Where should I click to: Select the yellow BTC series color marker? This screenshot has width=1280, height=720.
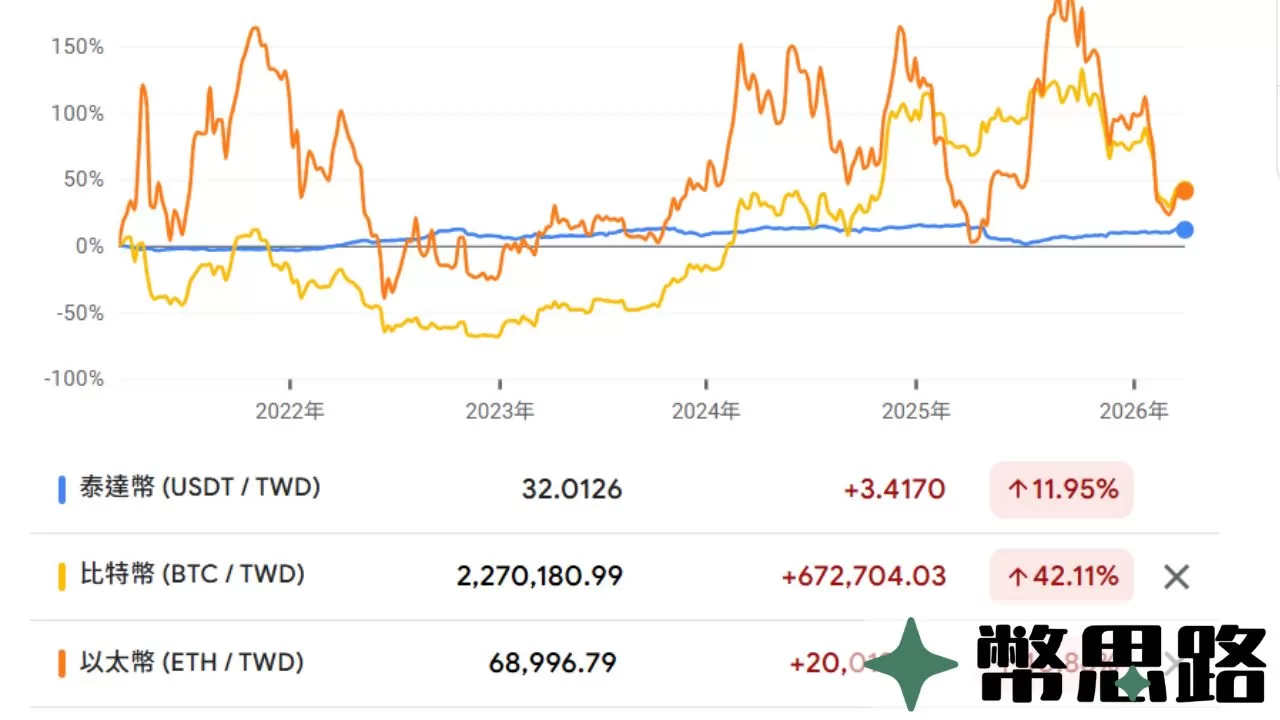[x=63, y=575]
